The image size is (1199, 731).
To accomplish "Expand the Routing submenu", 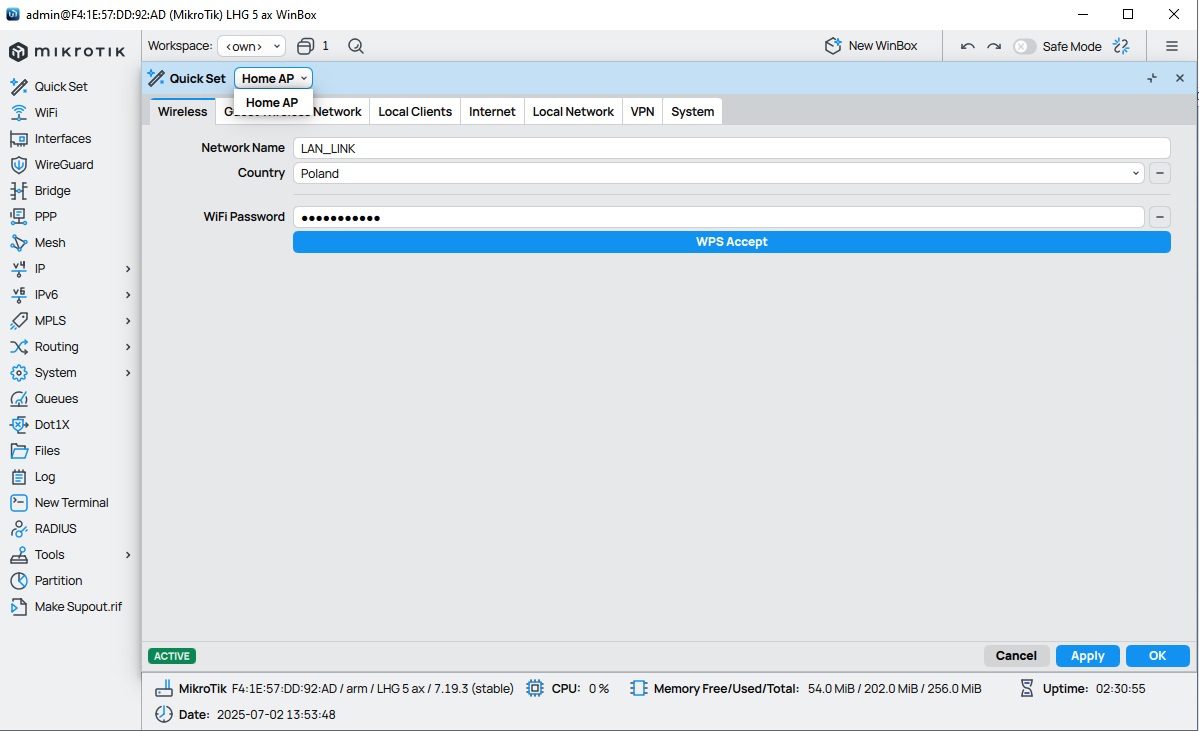I will [x=128, y=346].
